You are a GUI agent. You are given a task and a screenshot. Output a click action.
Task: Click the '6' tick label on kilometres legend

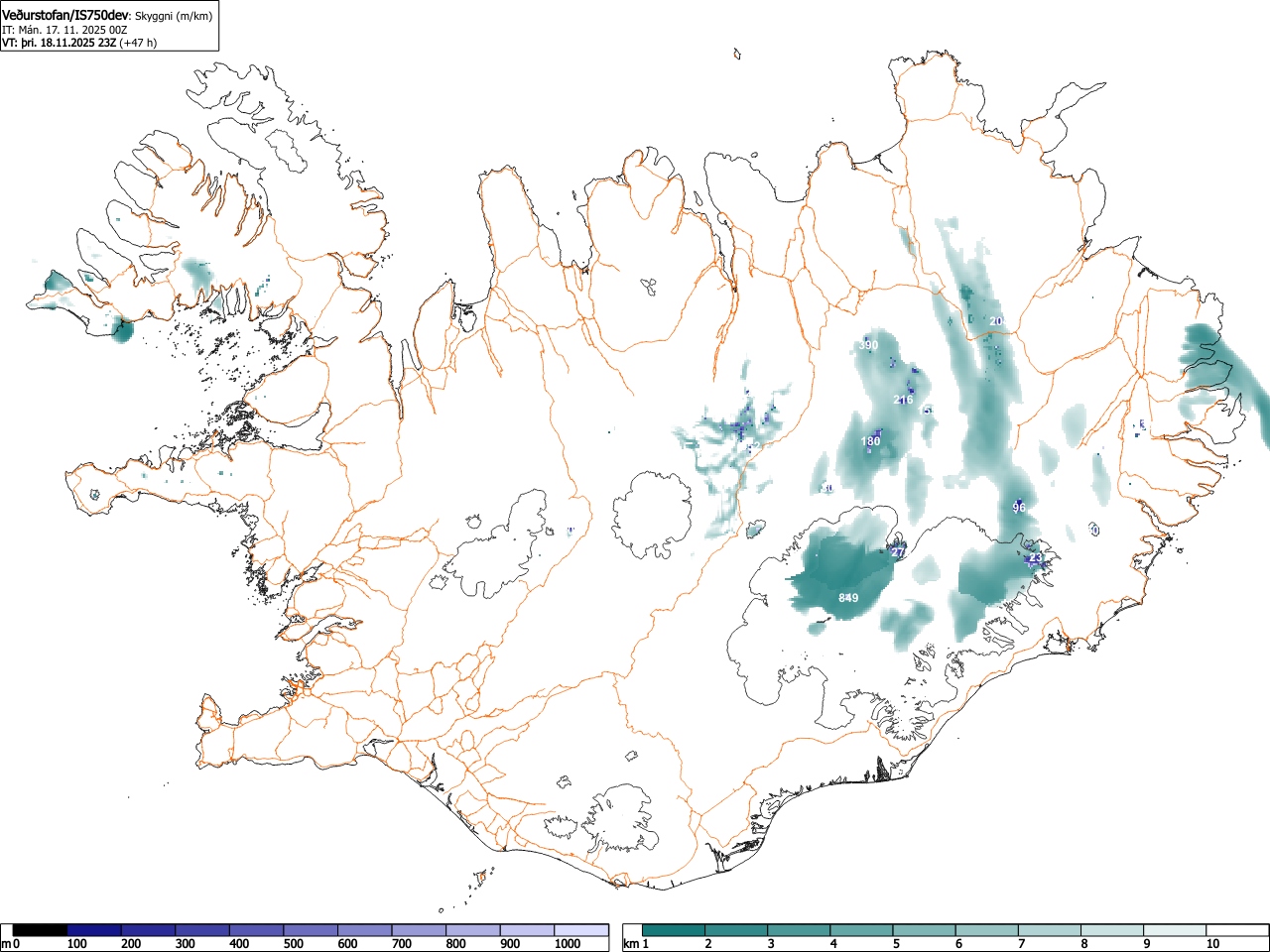pyautogui.click(x=958, y=944)
